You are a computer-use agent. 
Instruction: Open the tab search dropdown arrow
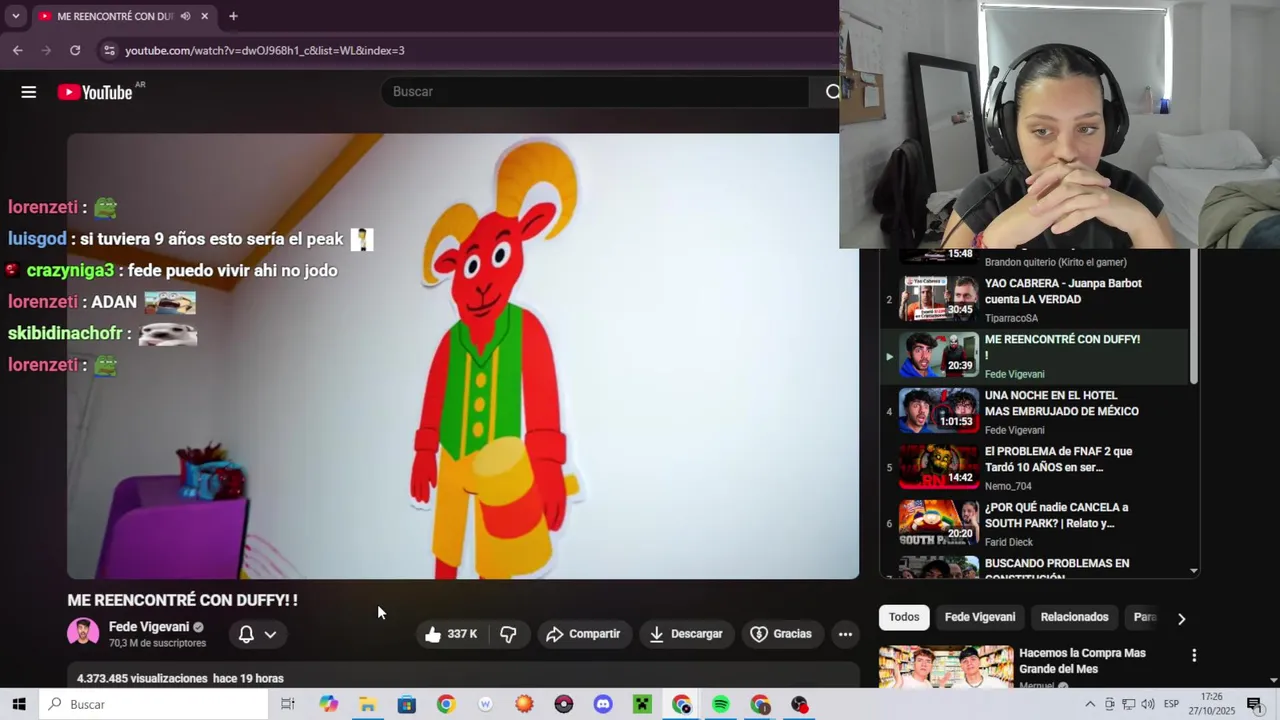[x=15, y=16]
